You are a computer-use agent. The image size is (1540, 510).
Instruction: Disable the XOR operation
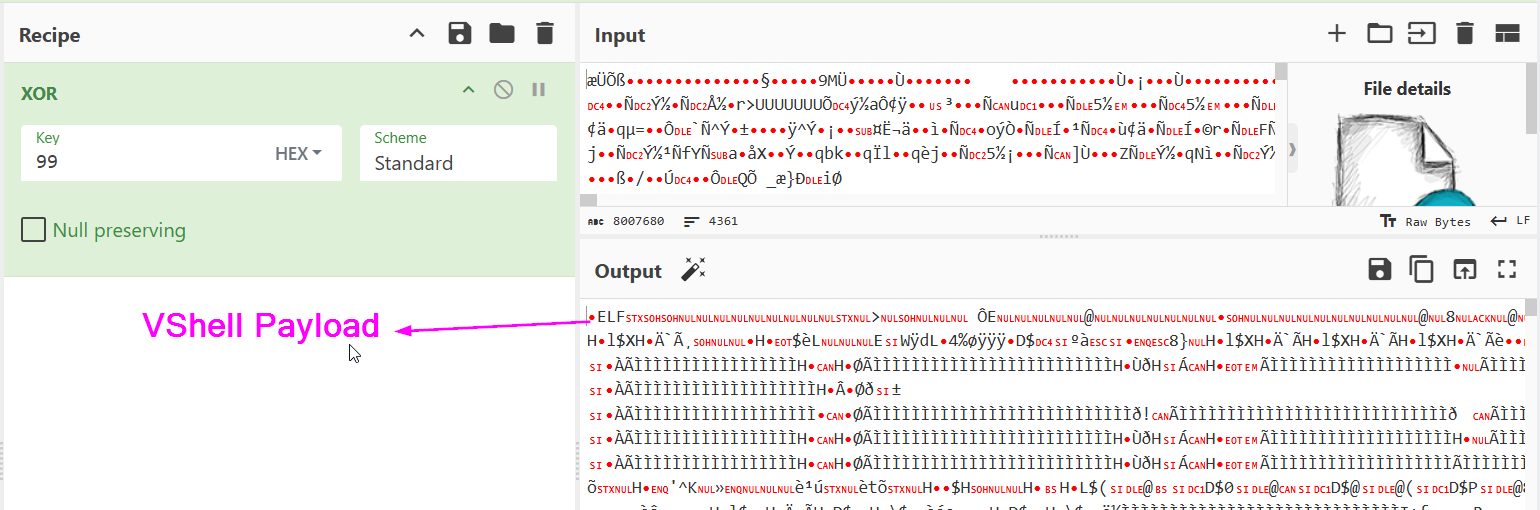[504, 90]
